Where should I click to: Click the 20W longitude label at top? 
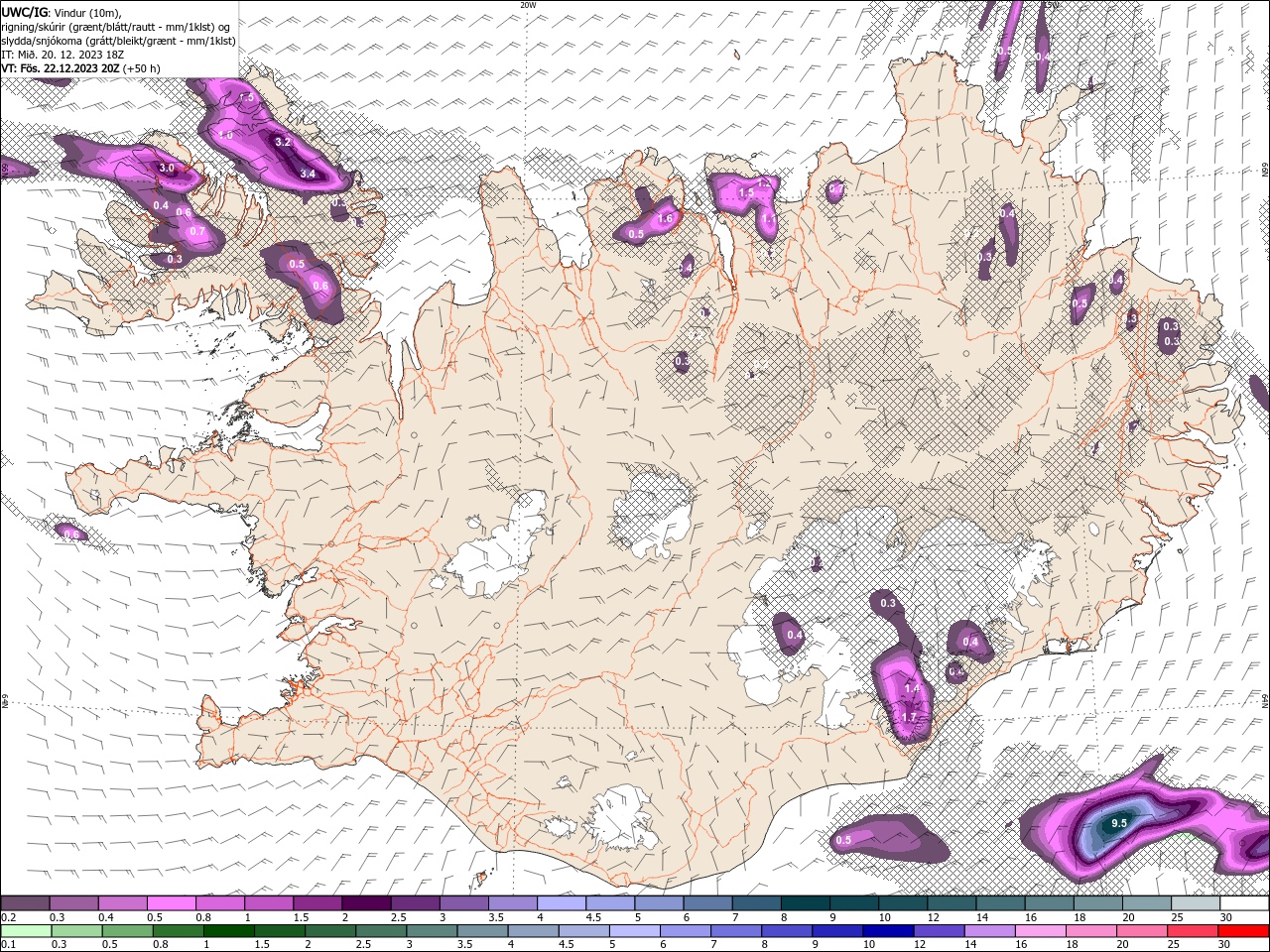(528, 4)
